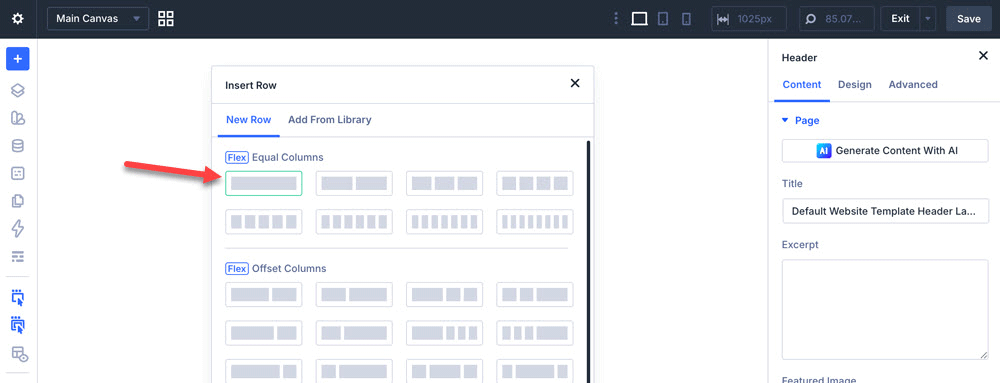Choose the two equal columns layout
The image size is (1000, 383).
[x=354, y=184]
